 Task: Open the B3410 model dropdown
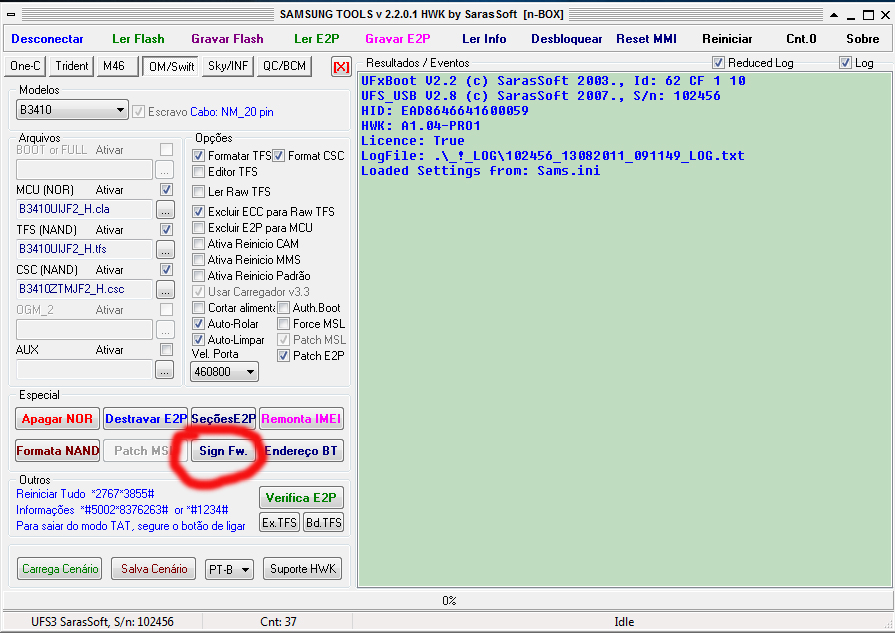[x=72, y=110]
